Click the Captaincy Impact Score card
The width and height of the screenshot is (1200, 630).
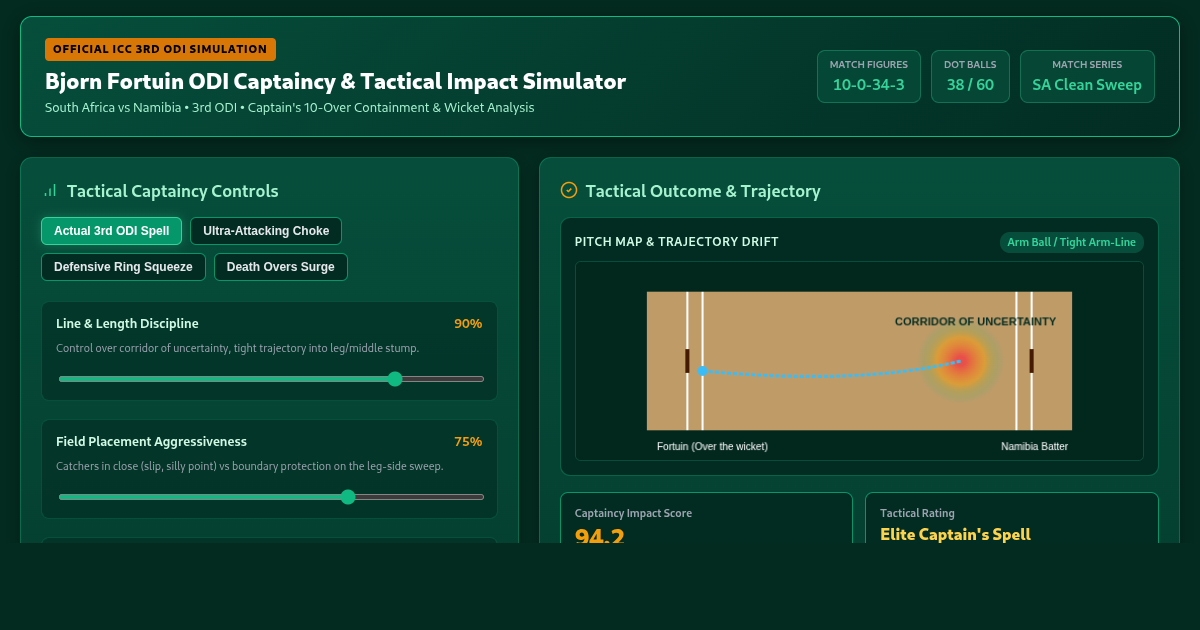(706, 518)
